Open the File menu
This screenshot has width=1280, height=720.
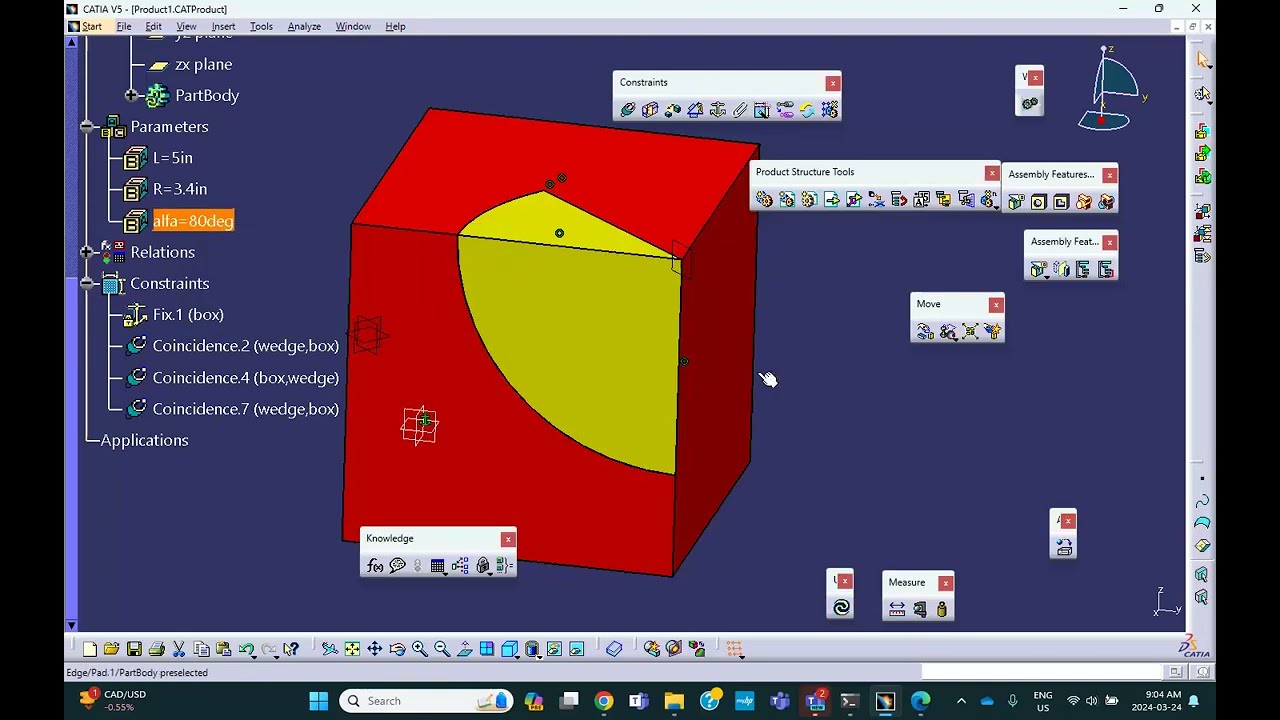pyautogui.click(x=124, y=27)
